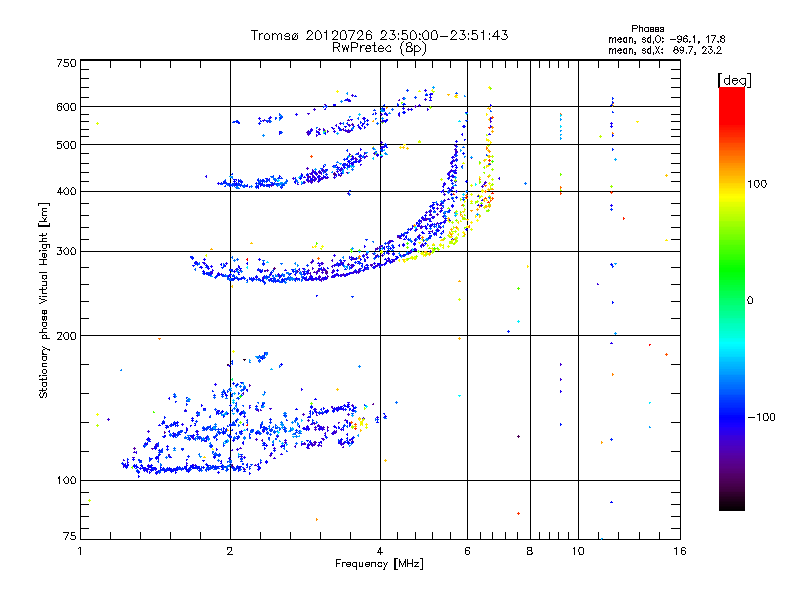This screenshot has width=800, height=600.
Task: Click the y-axis tick label '75'
Action: pos(70,536)
